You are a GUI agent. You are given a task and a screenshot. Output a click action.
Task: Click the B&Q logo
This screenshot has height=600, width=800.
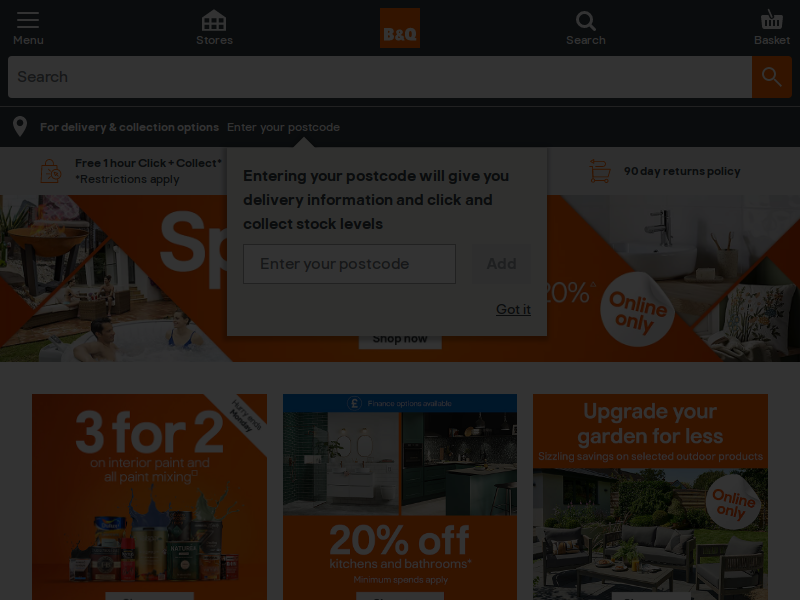click(400, 28)
